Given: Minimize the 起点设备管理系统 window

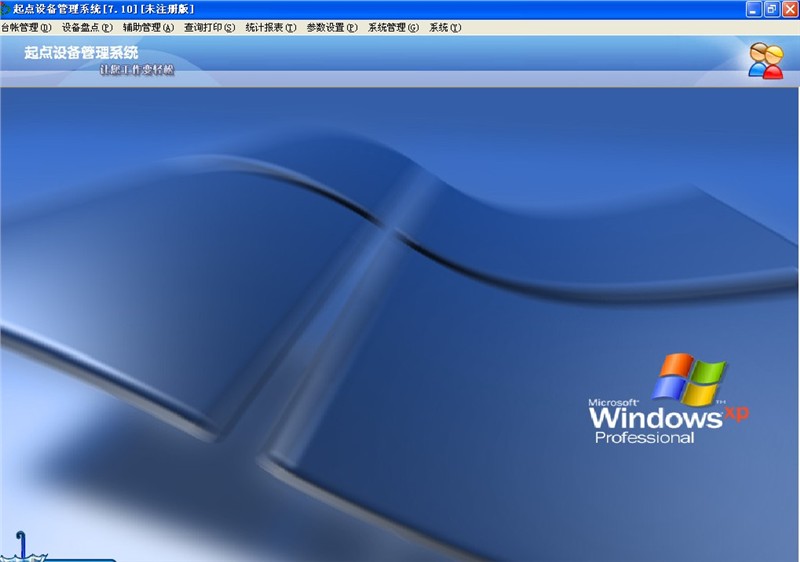Looking at the screenshot, I should (754, 9).
